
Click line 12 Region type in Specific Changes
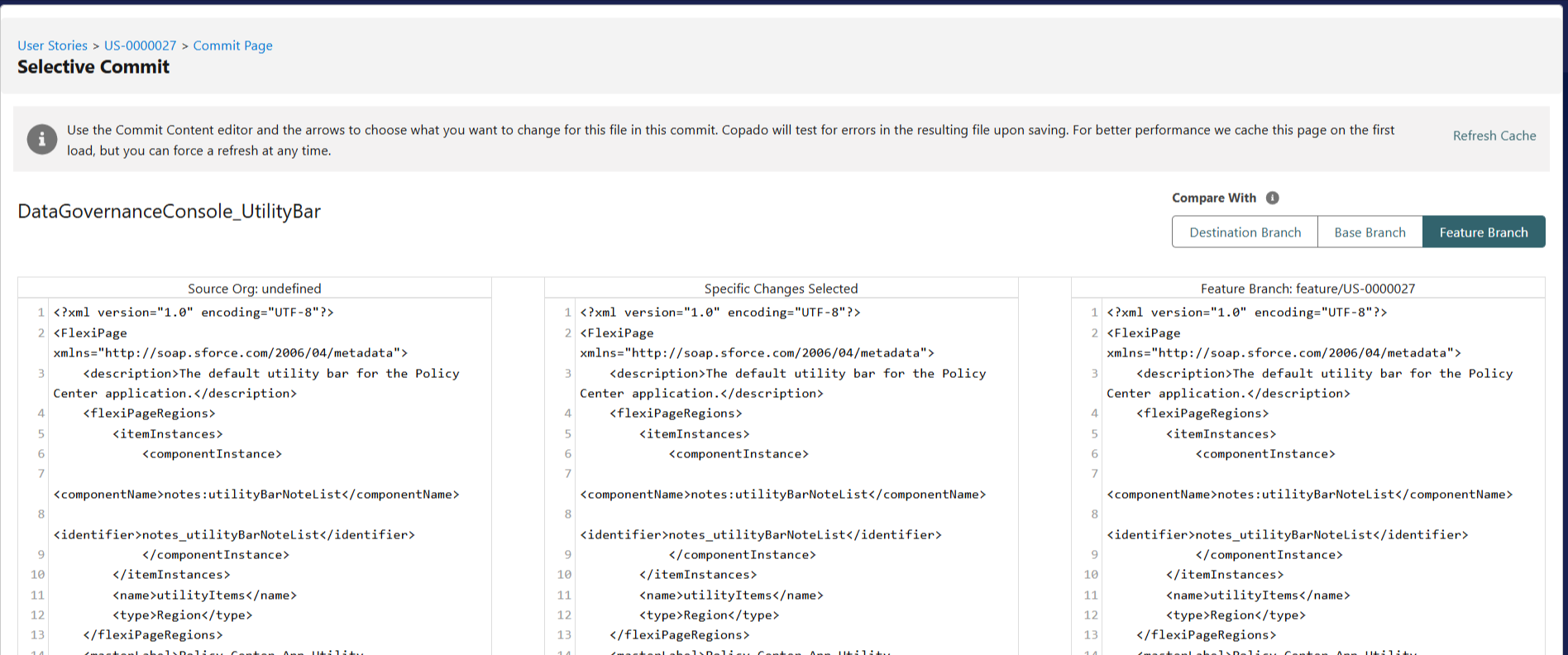[709, 615]
